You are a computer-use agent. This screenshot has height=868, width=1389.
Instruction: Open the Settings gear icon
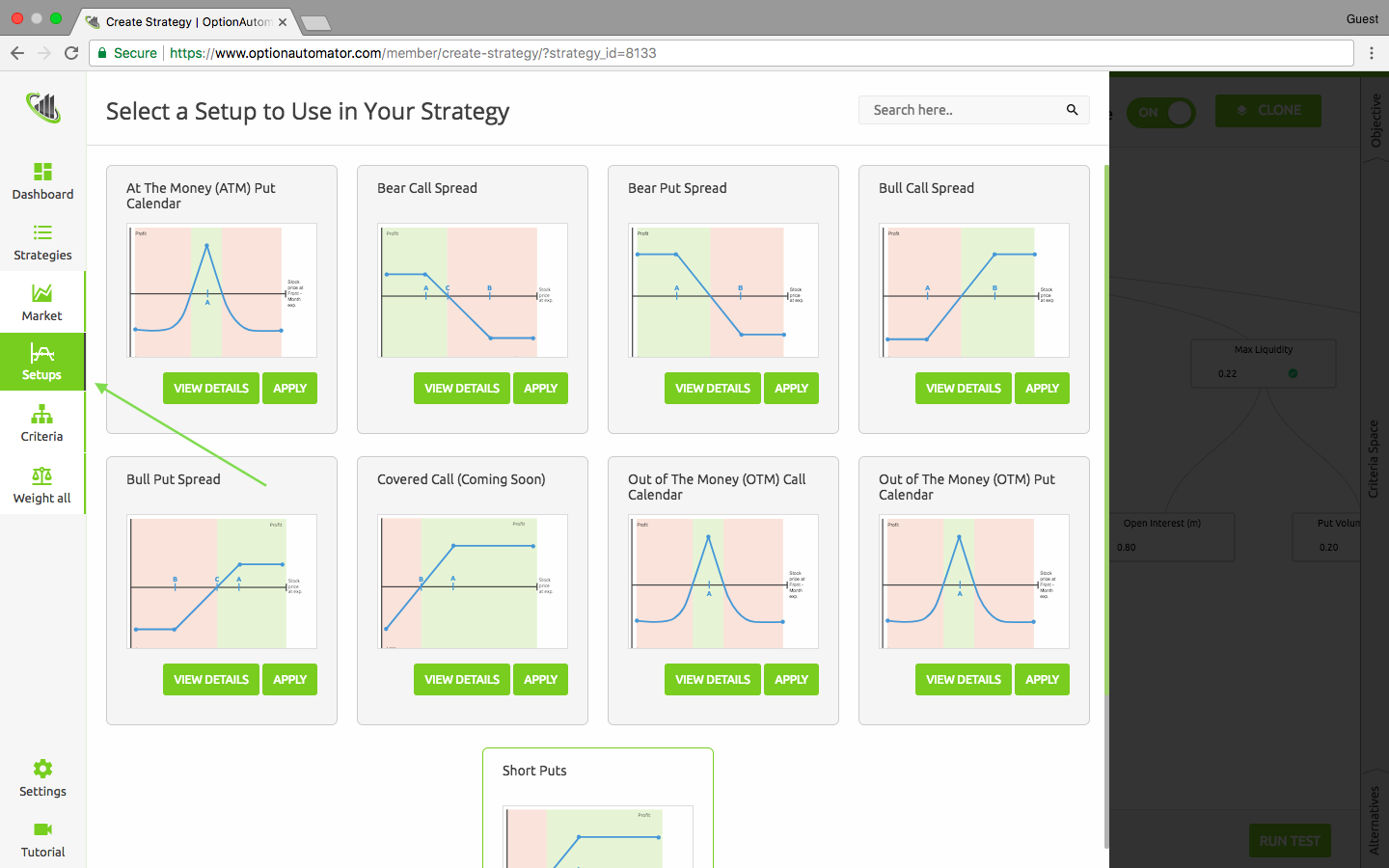point(42,770)
